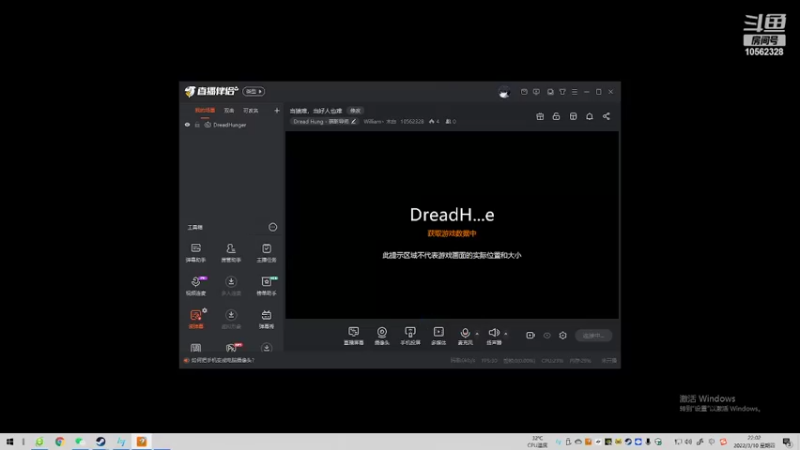Expand the microphone options arrow
The height and width of the screenshot is (450, 800).
(x=477, y=334)
